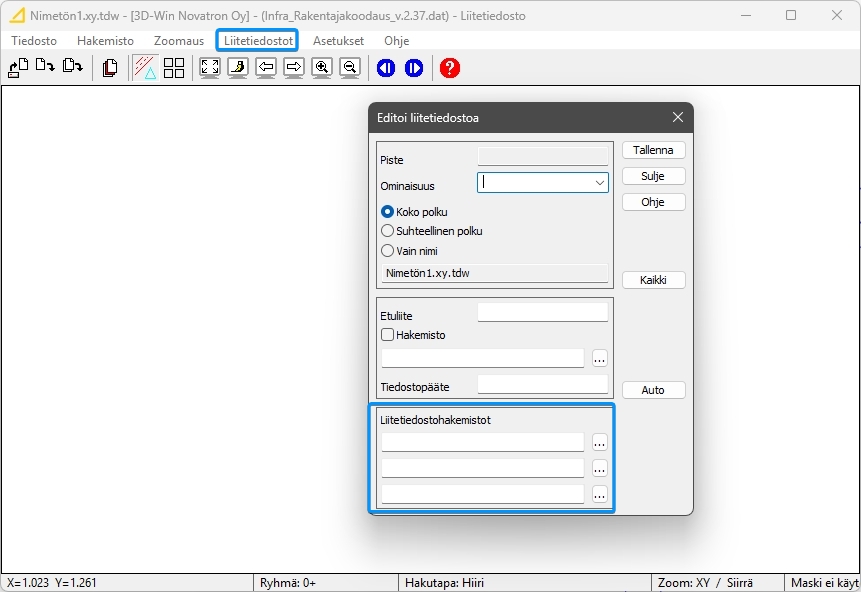Image resolution: width=861 pixels, height=592 pixels.
Task: Click the zoom out magnifier icon
Action: (350, 68)
